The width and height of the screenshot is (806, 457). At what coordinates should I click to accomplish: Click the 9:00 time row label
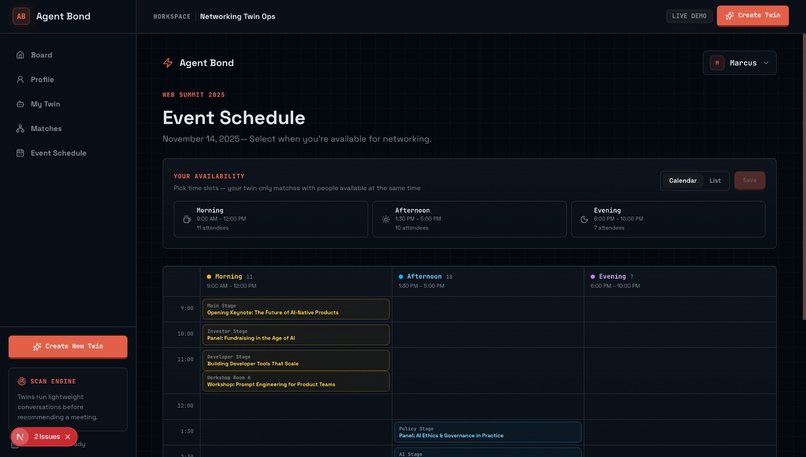[x=187, y=308]
